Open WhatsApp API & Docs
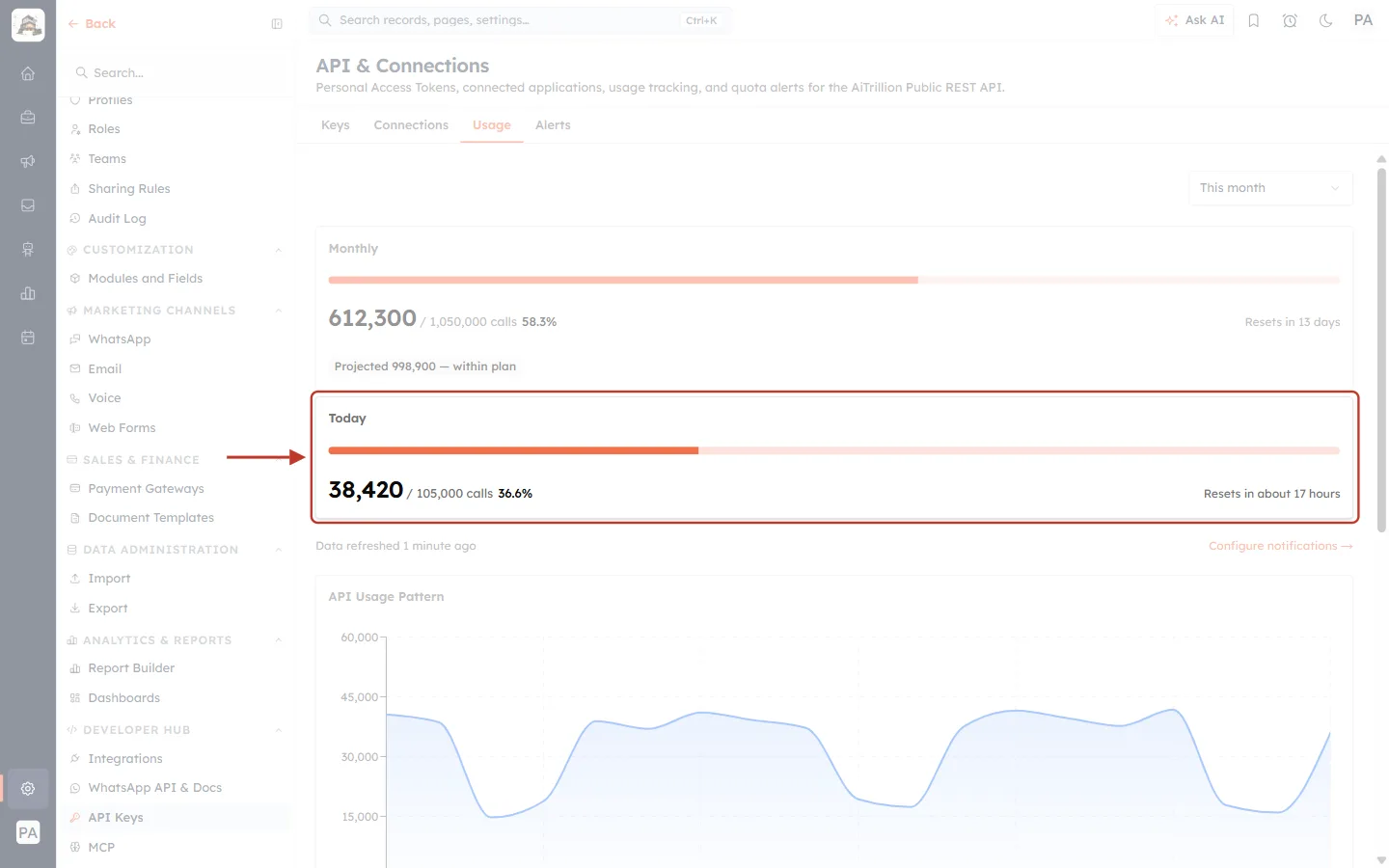Viewport: 1389px width, 868px height. click(154, 788)
